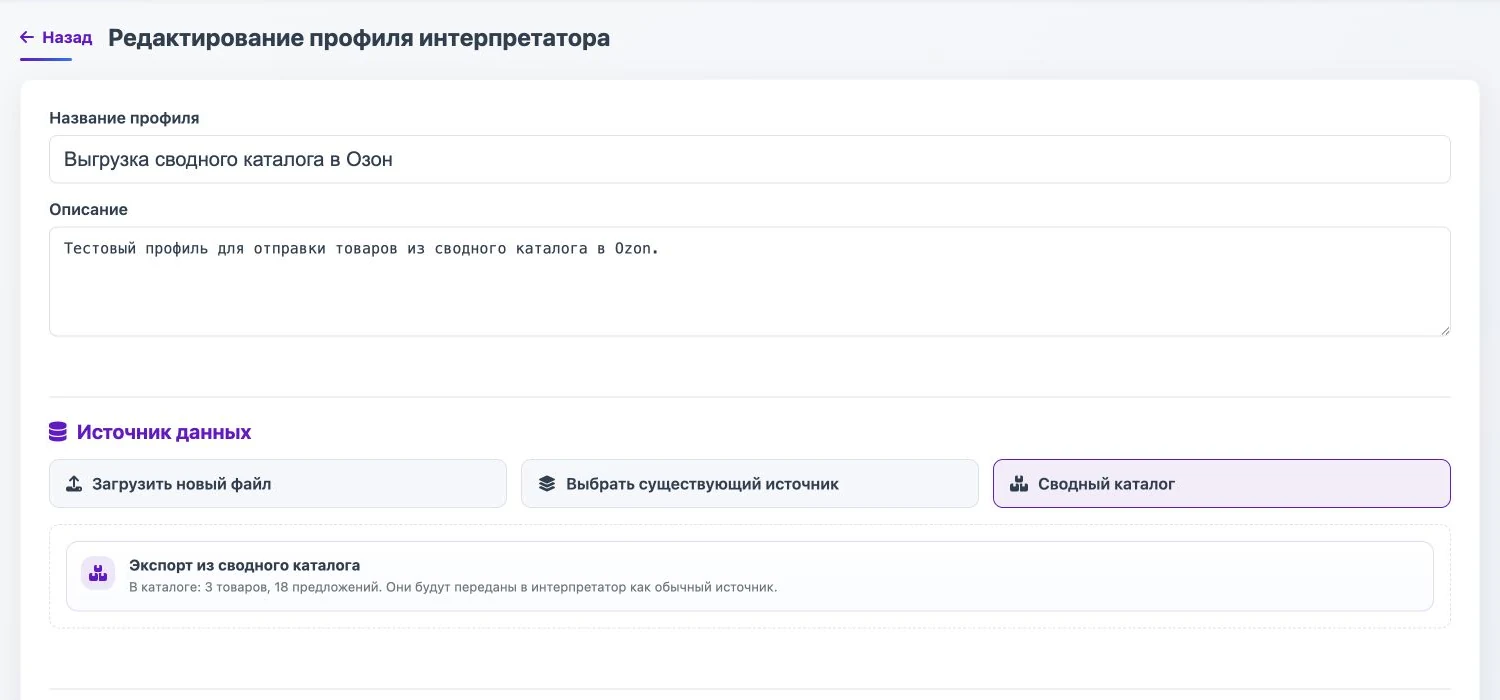1500x700 pixels.
Task: Click the Описание textarea resize handle
Action: (x=1445, y=330)
